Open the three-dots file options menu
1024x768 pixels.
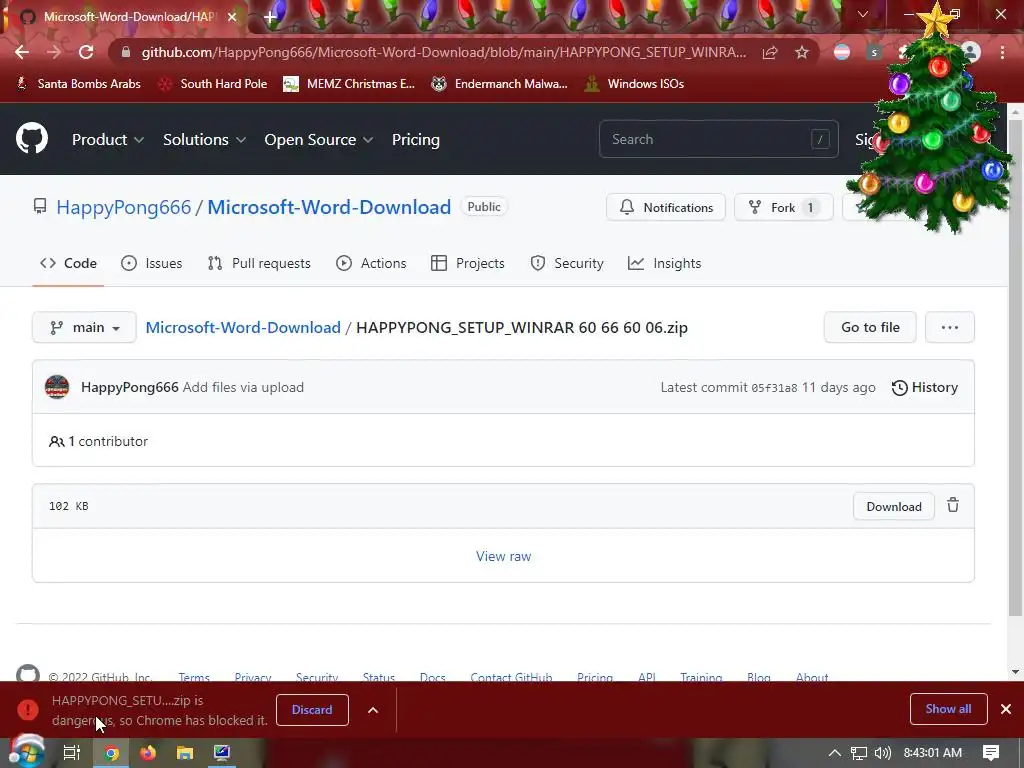(950, 327)
